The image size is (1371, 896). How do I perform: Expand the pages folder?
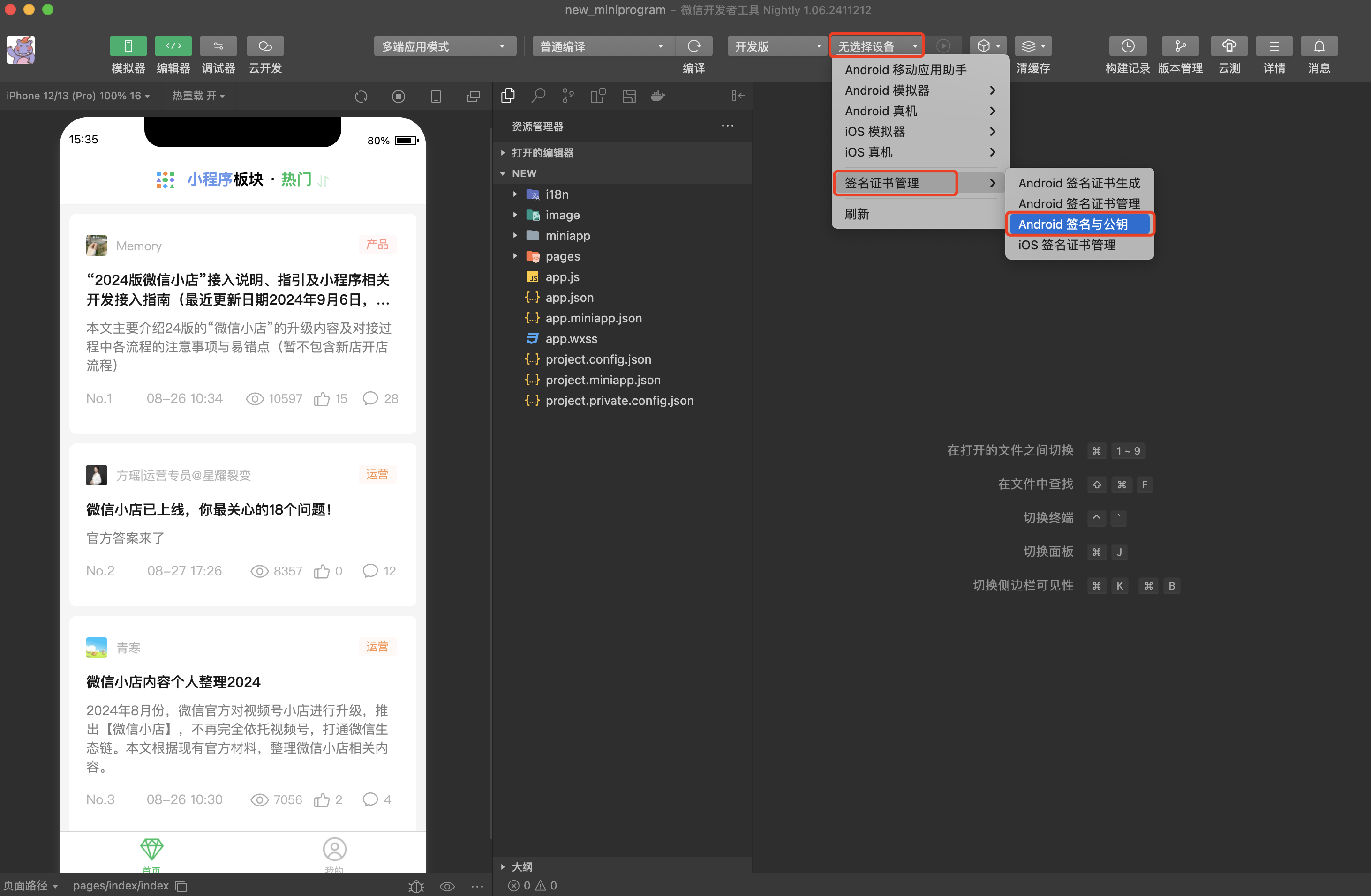[622, 256]
